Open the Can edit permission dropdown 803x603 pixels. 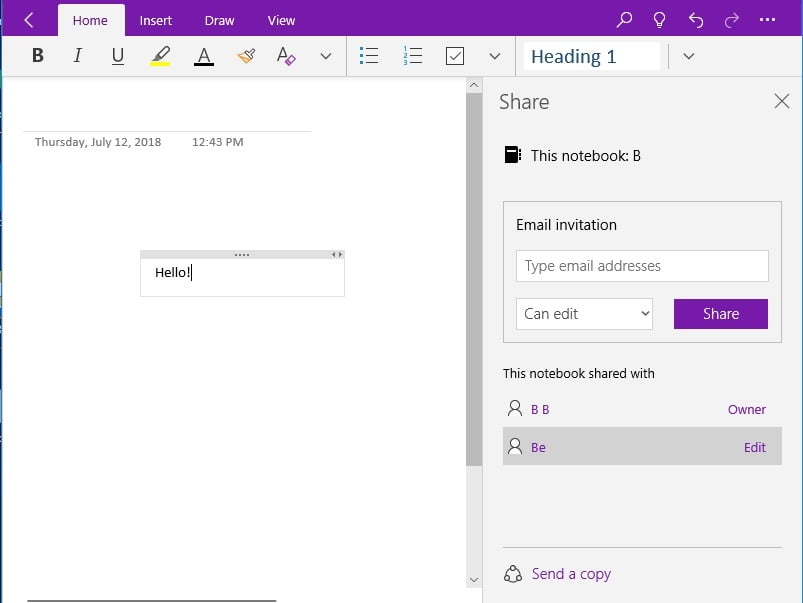coord(584,314)
